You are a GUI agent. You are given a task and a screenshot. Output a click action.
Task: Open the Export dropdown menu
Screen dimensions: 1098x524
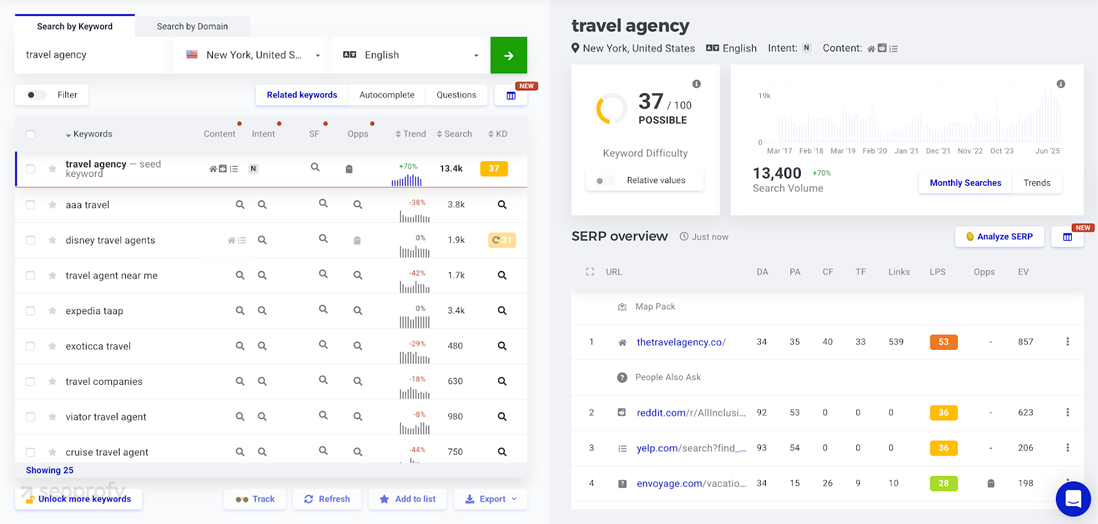pyautogui.click(x=491, y=499)
